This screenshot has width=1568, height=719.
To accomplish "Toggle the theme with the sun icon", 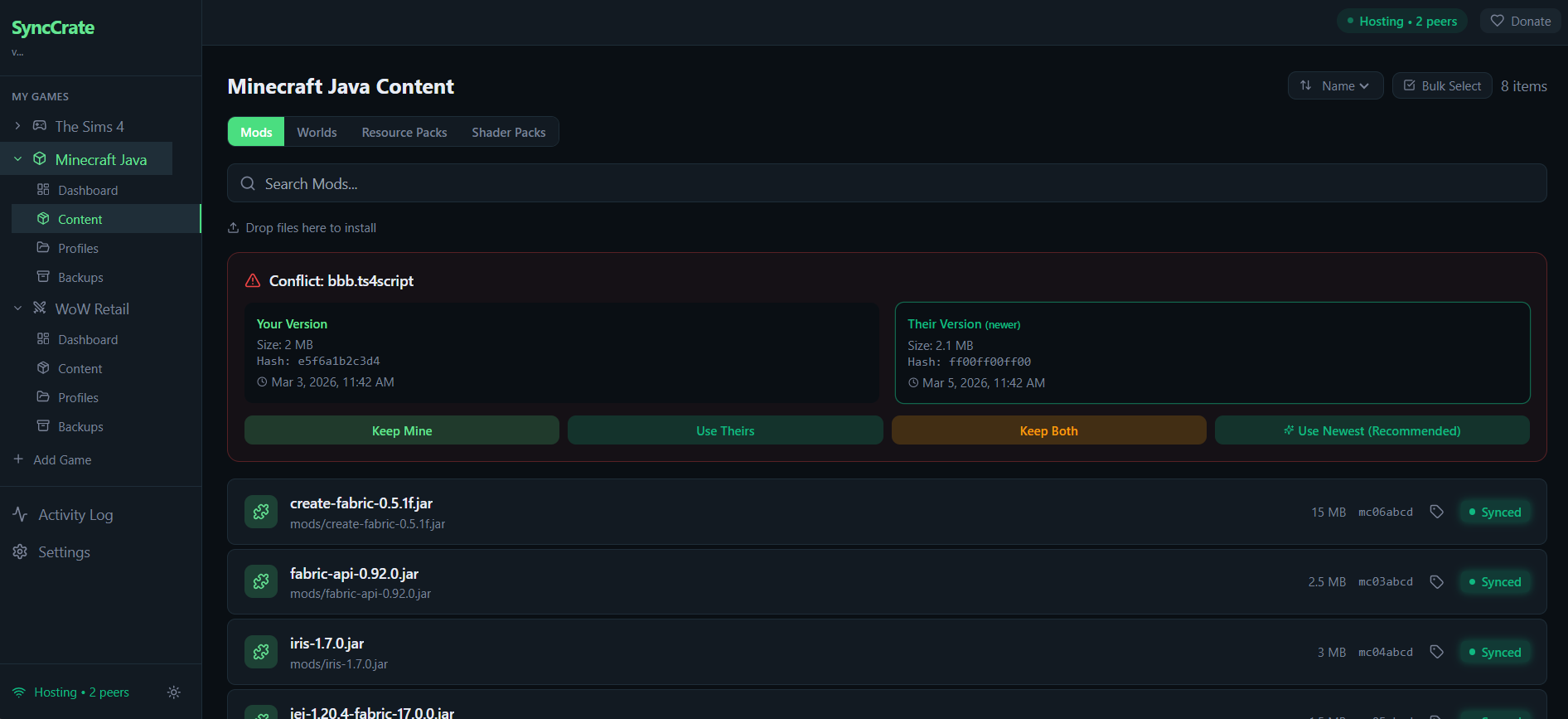I will click(x=173, y=692).
